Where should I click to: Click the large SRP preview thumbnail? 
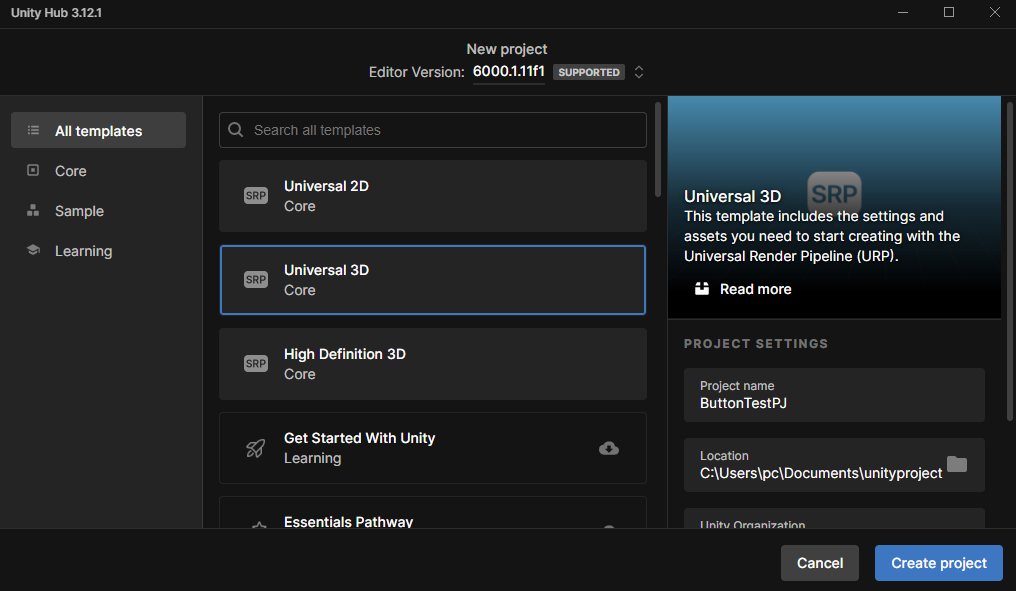point(834,192)
